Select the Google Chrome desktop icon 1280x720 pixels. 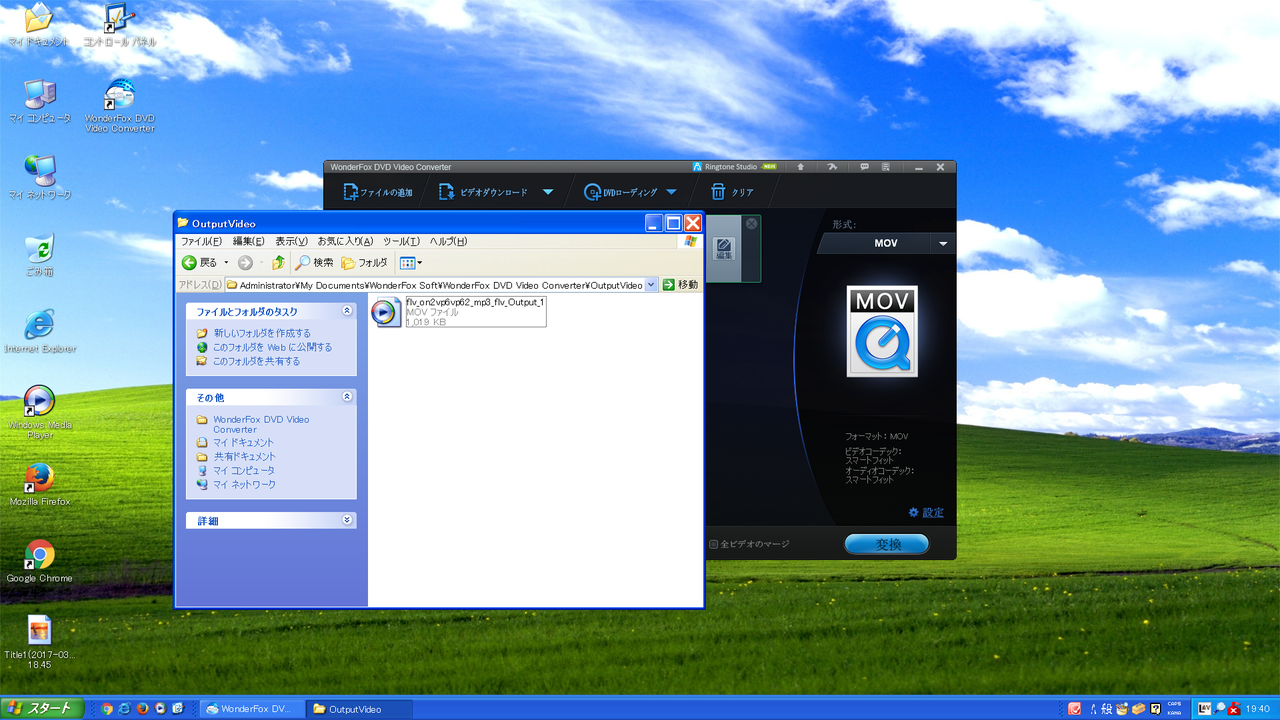39,561
